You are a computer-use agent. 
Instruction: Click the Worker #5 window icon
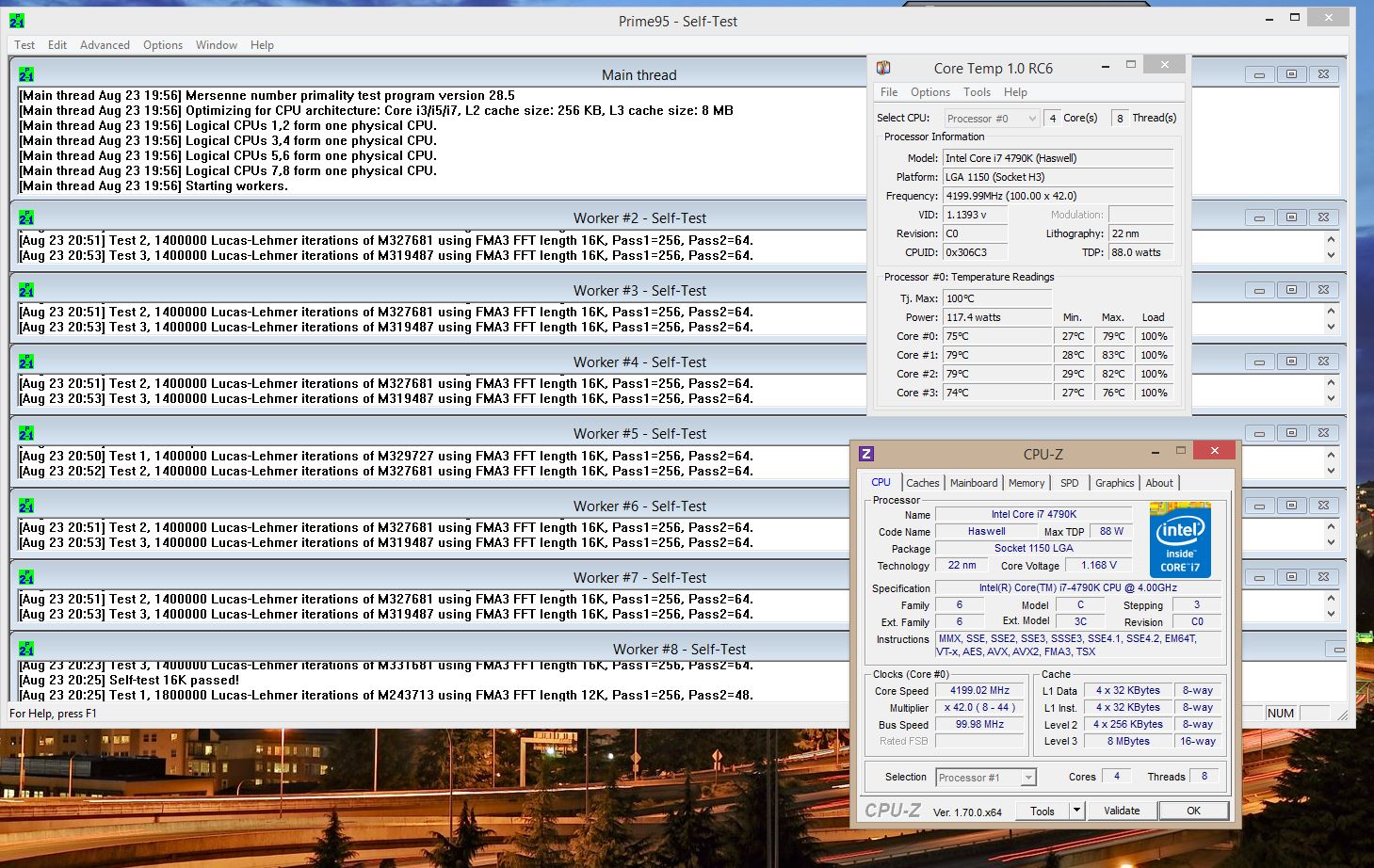coord(26,433)
